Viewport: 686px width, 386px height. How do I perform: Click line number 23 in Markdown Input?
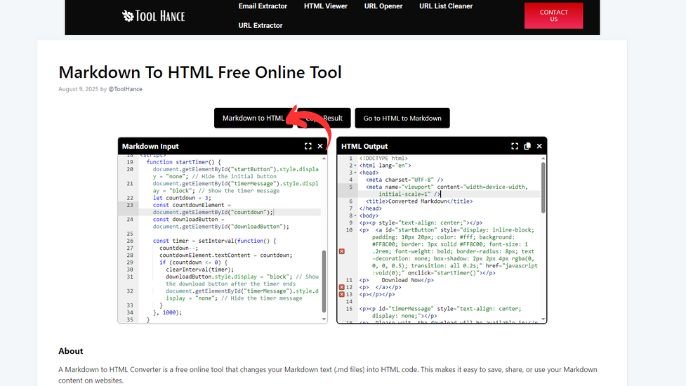(130, 205)
